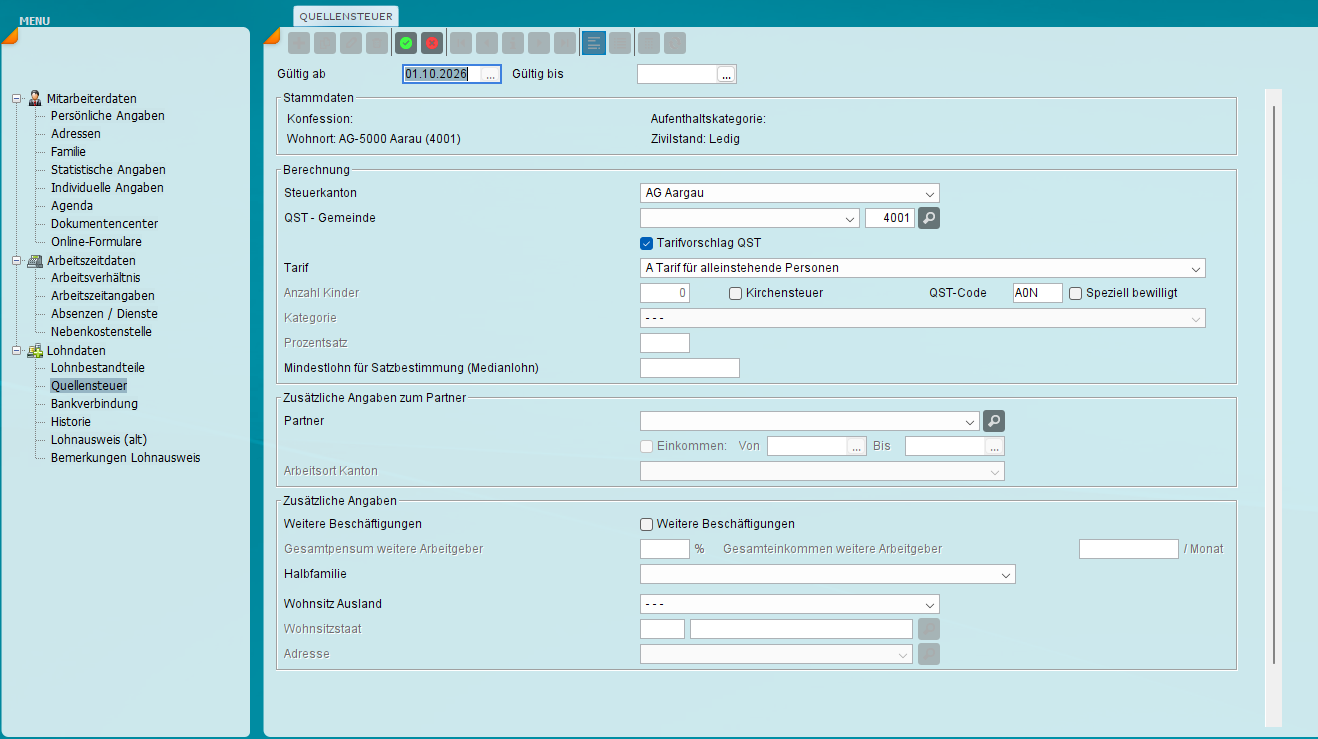Go to Bankverbindung in the menu tree
Viewport: 1318px width, 739px height.
(95, 404)
